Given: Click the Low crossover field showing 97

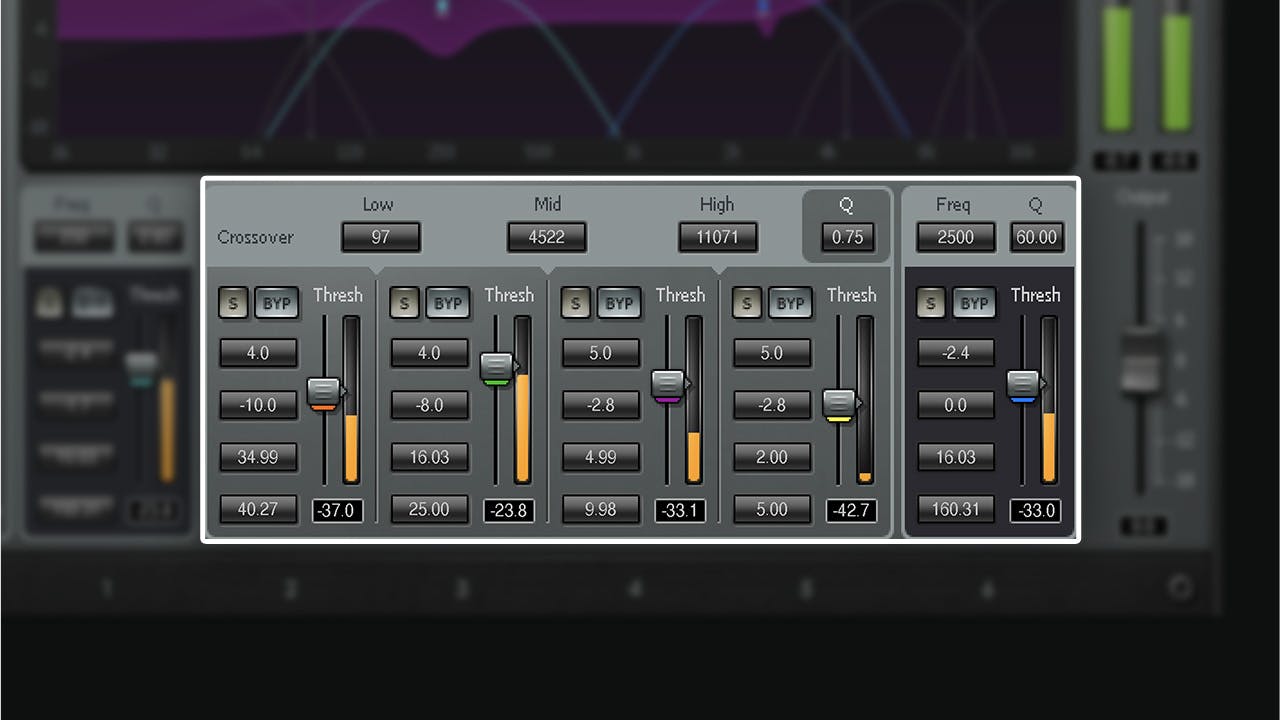Looking at the screenshot, I should 380,237.
